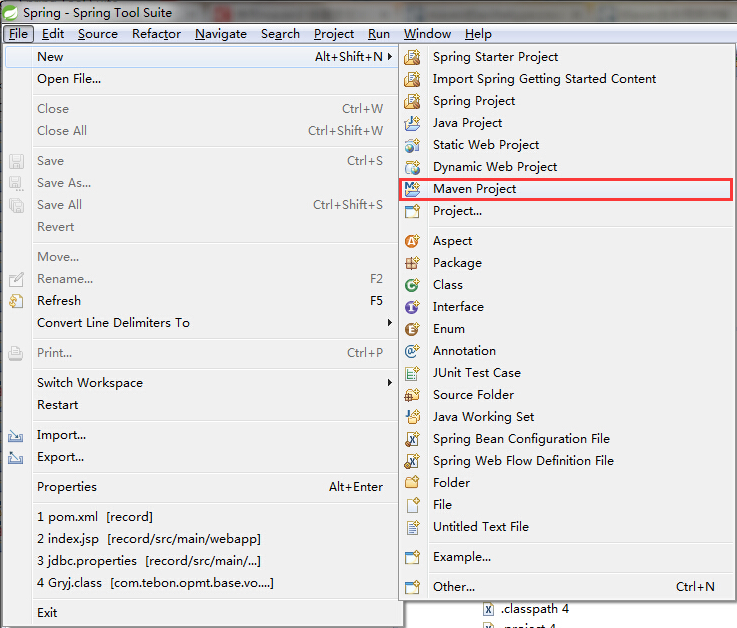Click the Spring Web Flow Definition File icon
737x628 pixels.
[x=412, y=461]
